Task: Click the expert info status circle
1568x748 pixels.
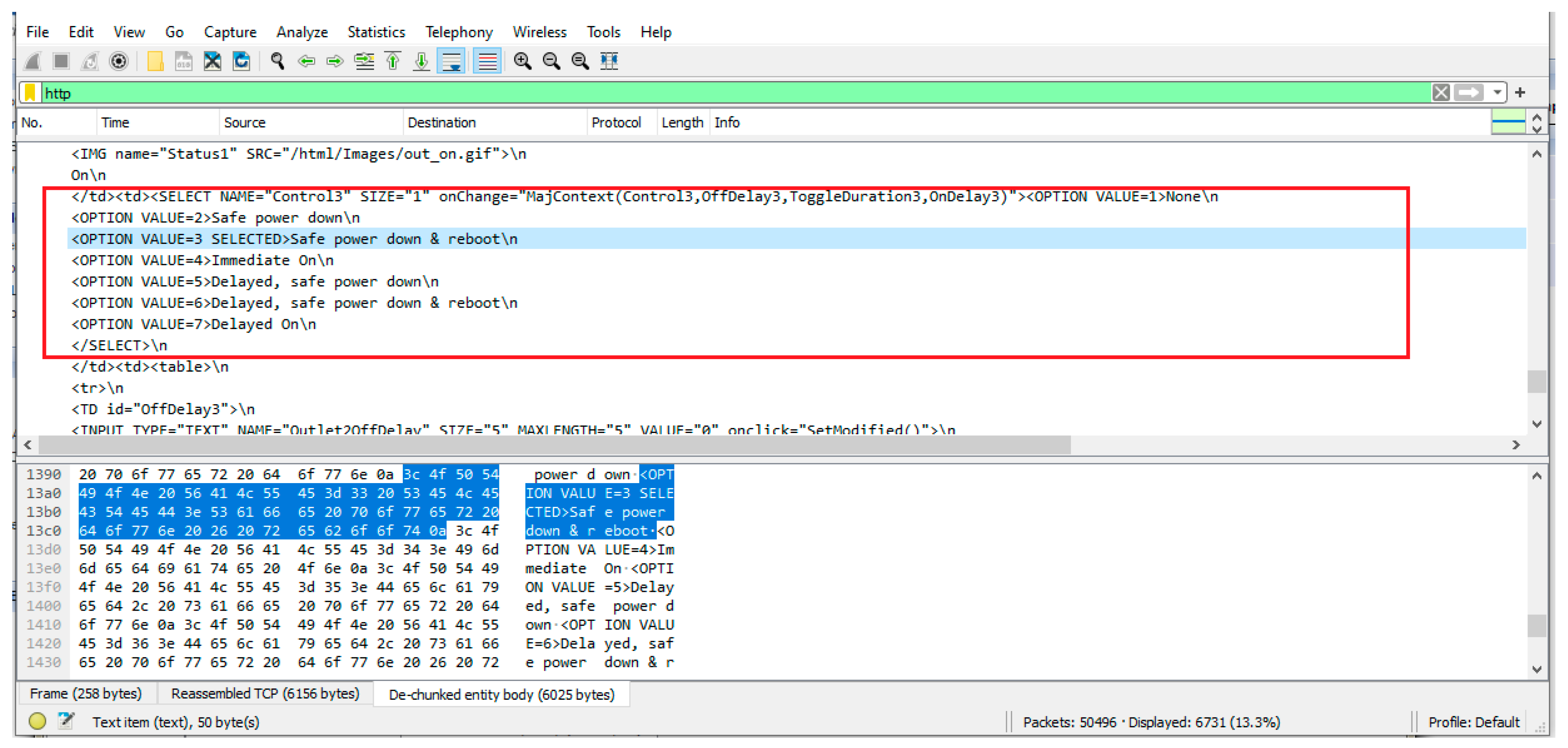Action: (37, 721)
